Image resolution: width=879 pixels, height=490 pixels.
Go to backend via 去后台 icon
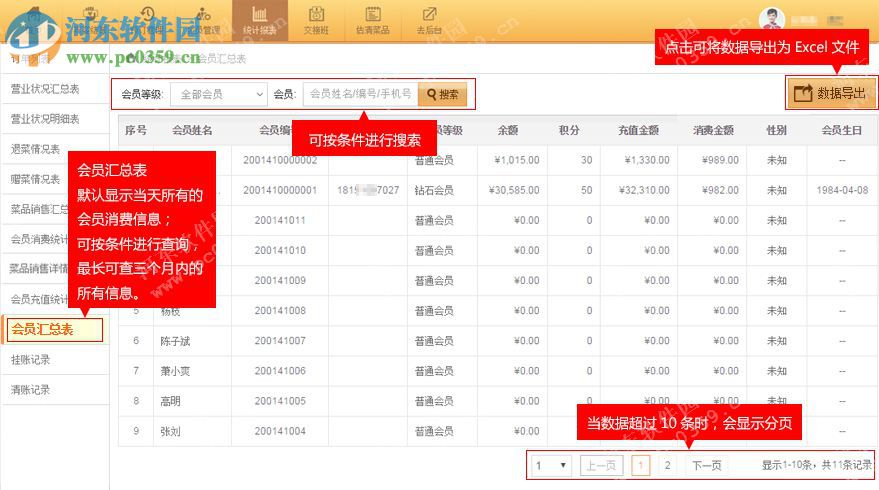click(429, 20)
